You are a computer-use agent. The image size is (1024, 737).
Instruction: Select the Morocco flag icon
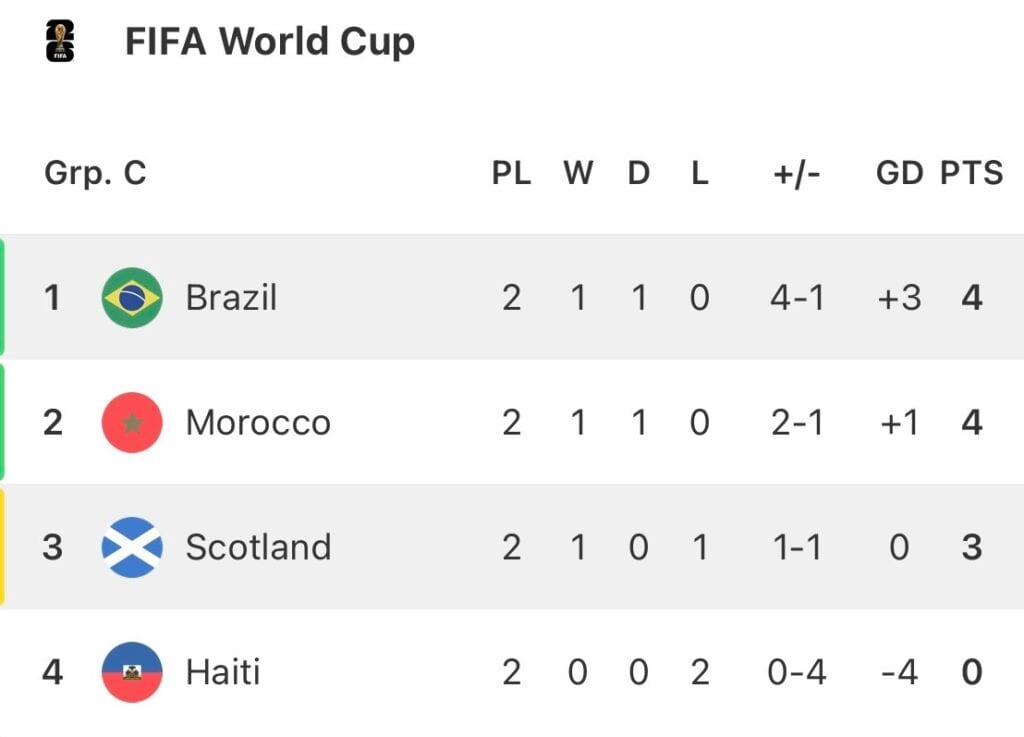tap(132, 422)
